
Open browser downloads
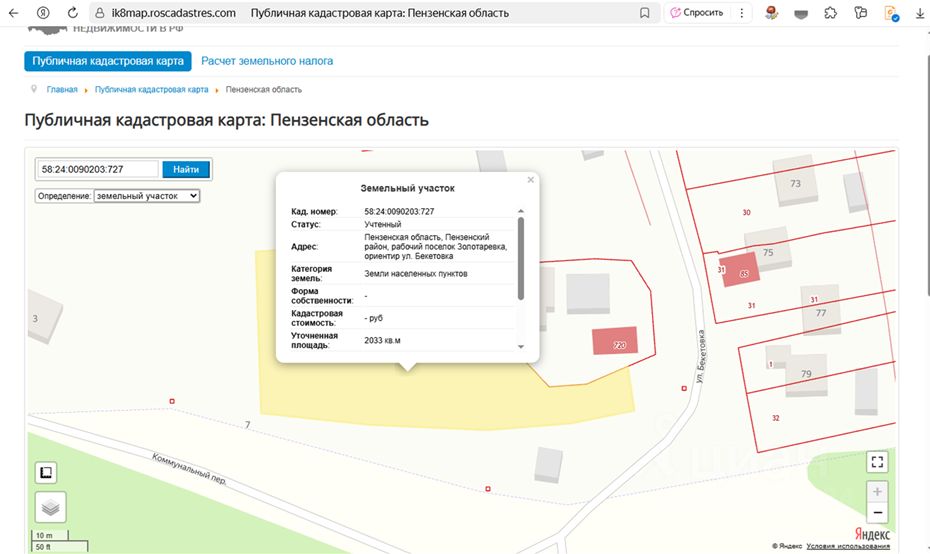(920, 13)
